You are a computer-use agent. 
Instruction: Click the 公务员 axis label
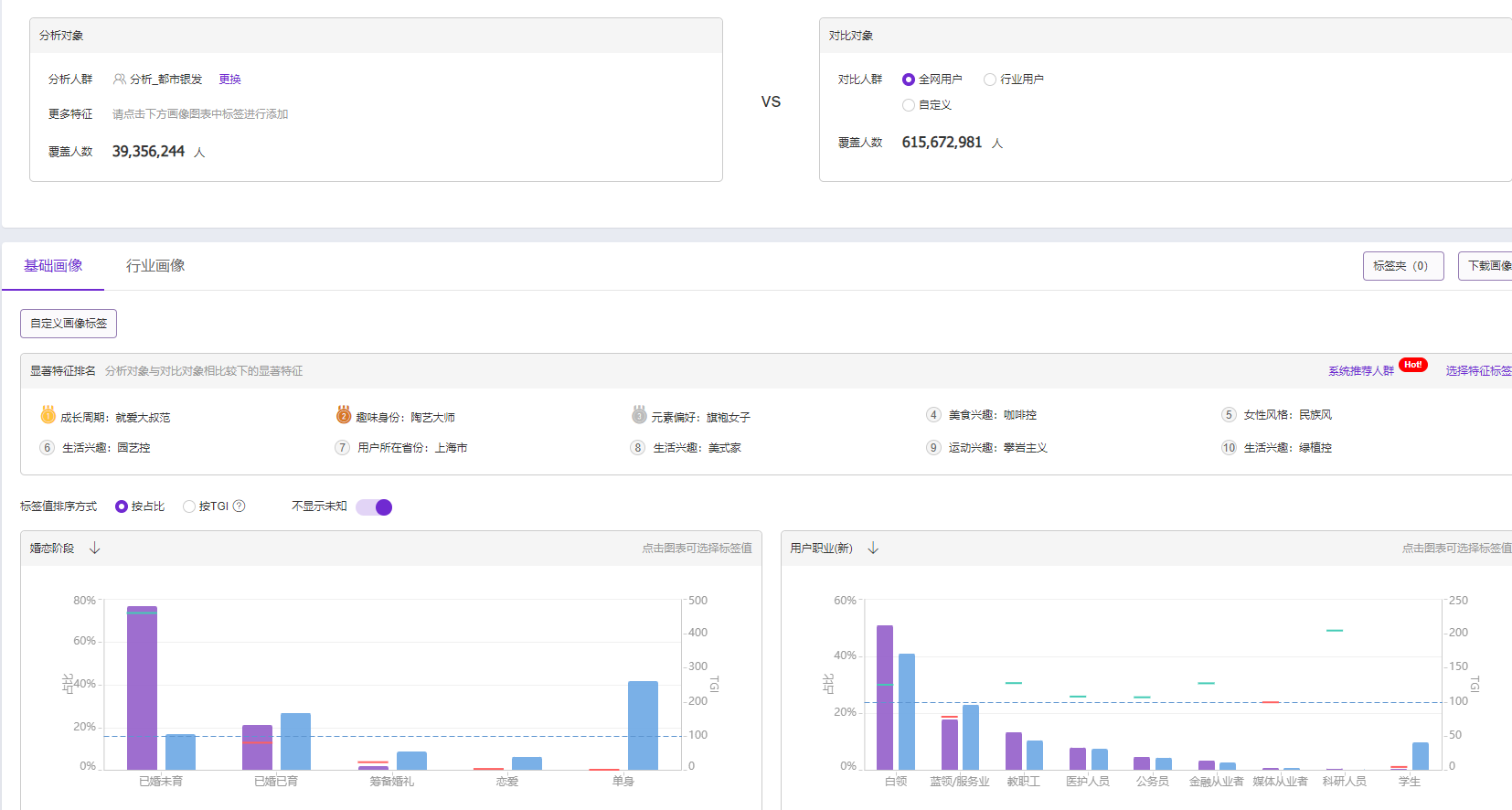[x=1153, y=782]
